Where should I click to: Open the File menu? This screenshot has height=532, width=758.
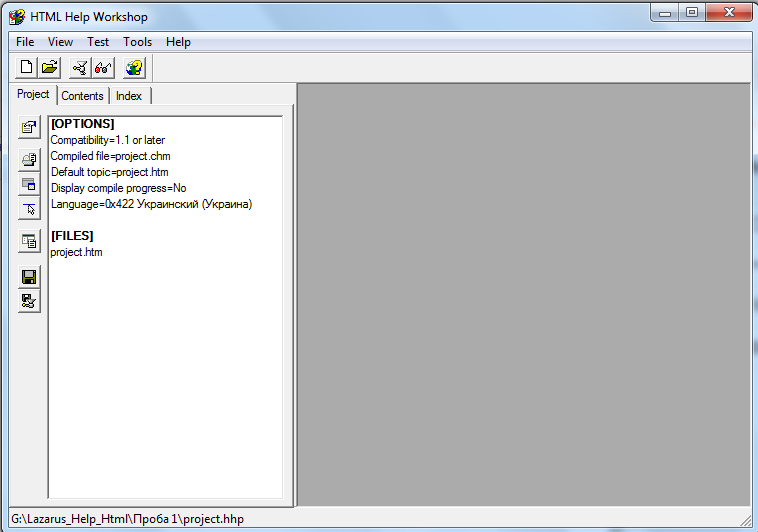pos(25,42)
